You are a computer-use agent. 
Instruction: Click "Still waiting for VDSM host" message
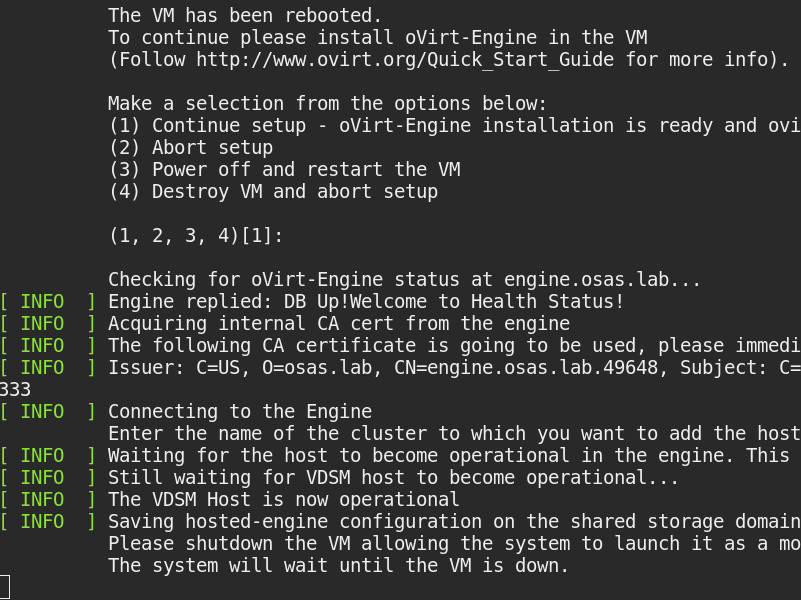[x=393, y=477]
